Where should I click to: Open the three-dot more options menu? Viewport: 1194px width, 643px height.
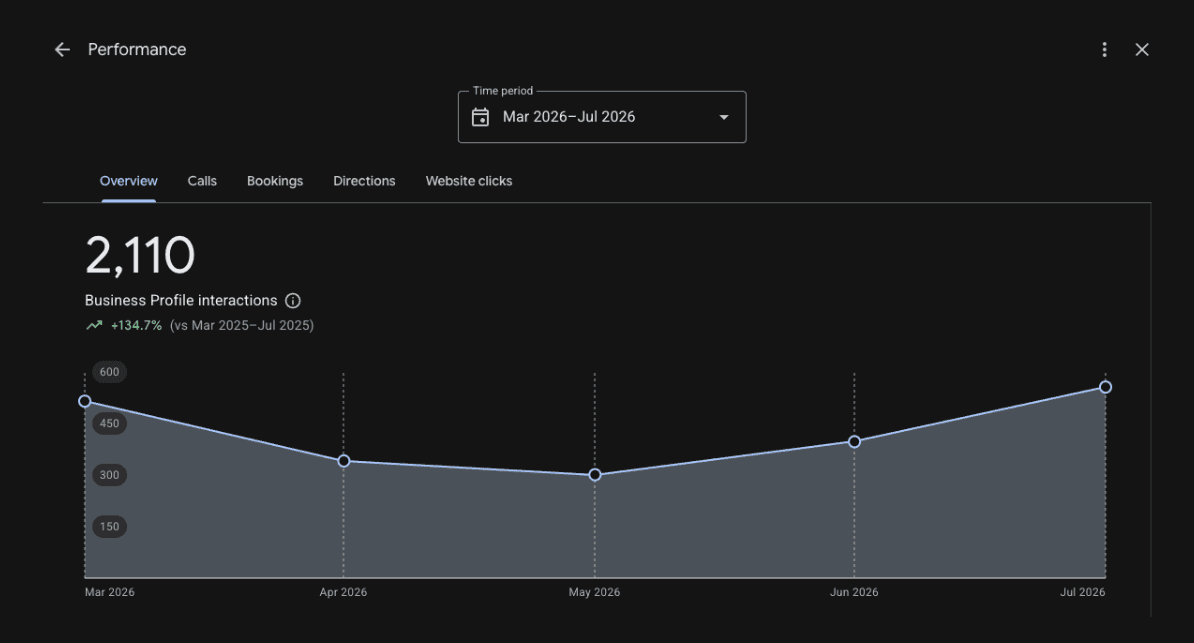(1104, 50)
